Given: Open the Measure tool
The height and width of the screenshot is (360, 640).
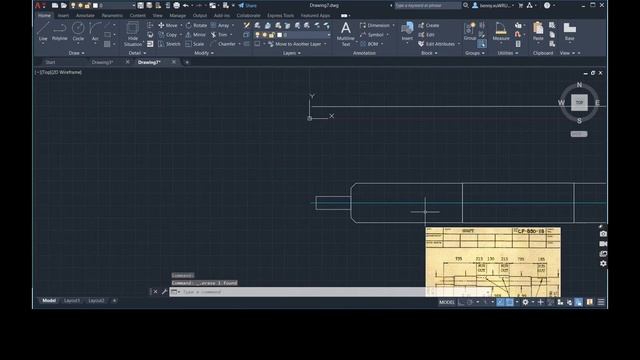Looking at the screenshot, I should coord(501,31).
